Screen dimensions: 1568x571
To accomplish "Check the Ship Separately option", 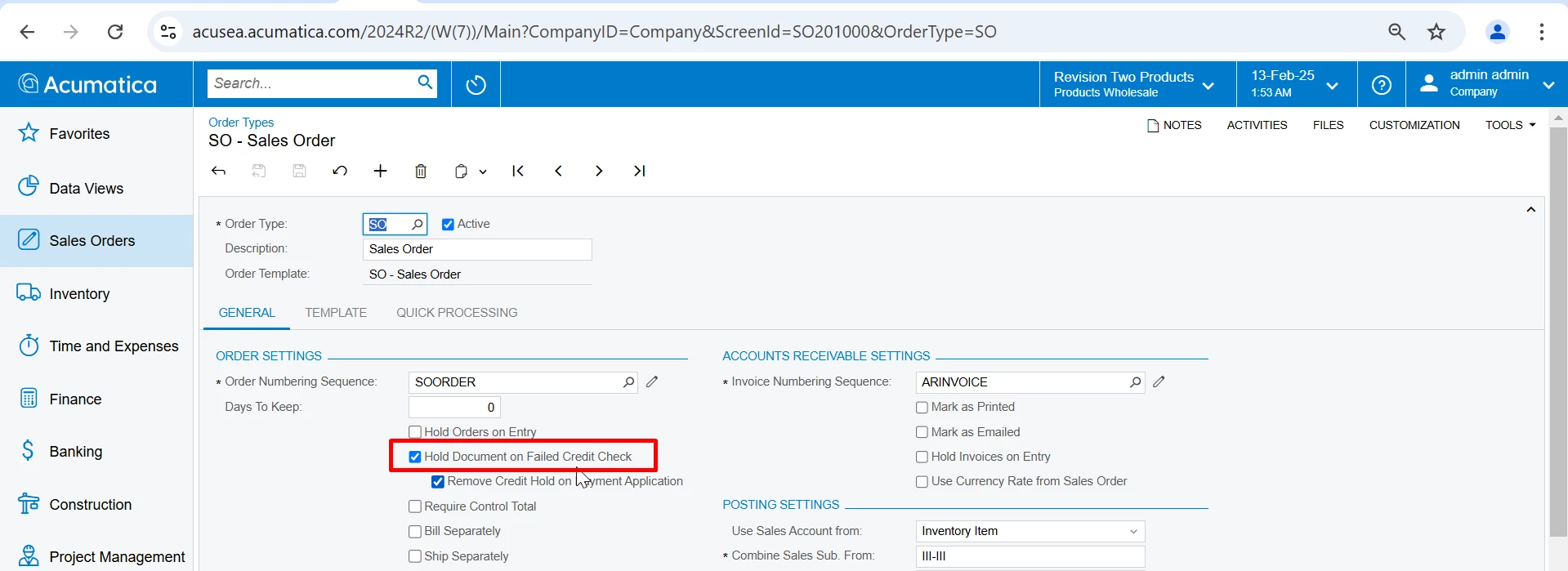I will pyautogui.click(x=415, y=556).
